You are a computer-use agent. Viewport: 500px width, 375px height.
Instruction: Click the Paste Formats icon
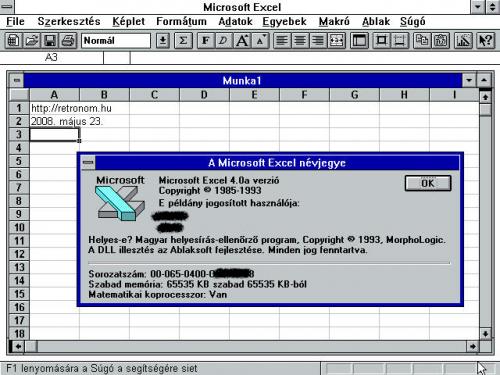click(441, 41)
